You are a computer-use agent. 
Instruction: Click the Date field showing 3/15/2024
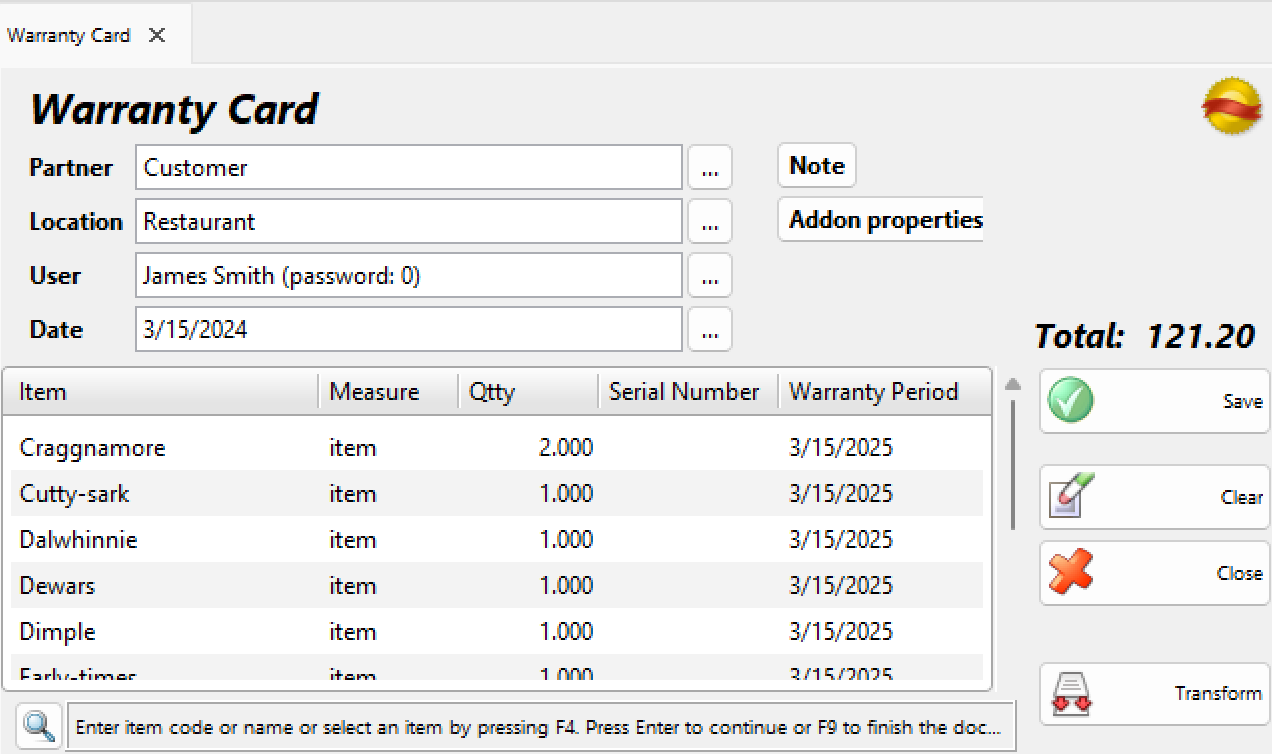408,330
